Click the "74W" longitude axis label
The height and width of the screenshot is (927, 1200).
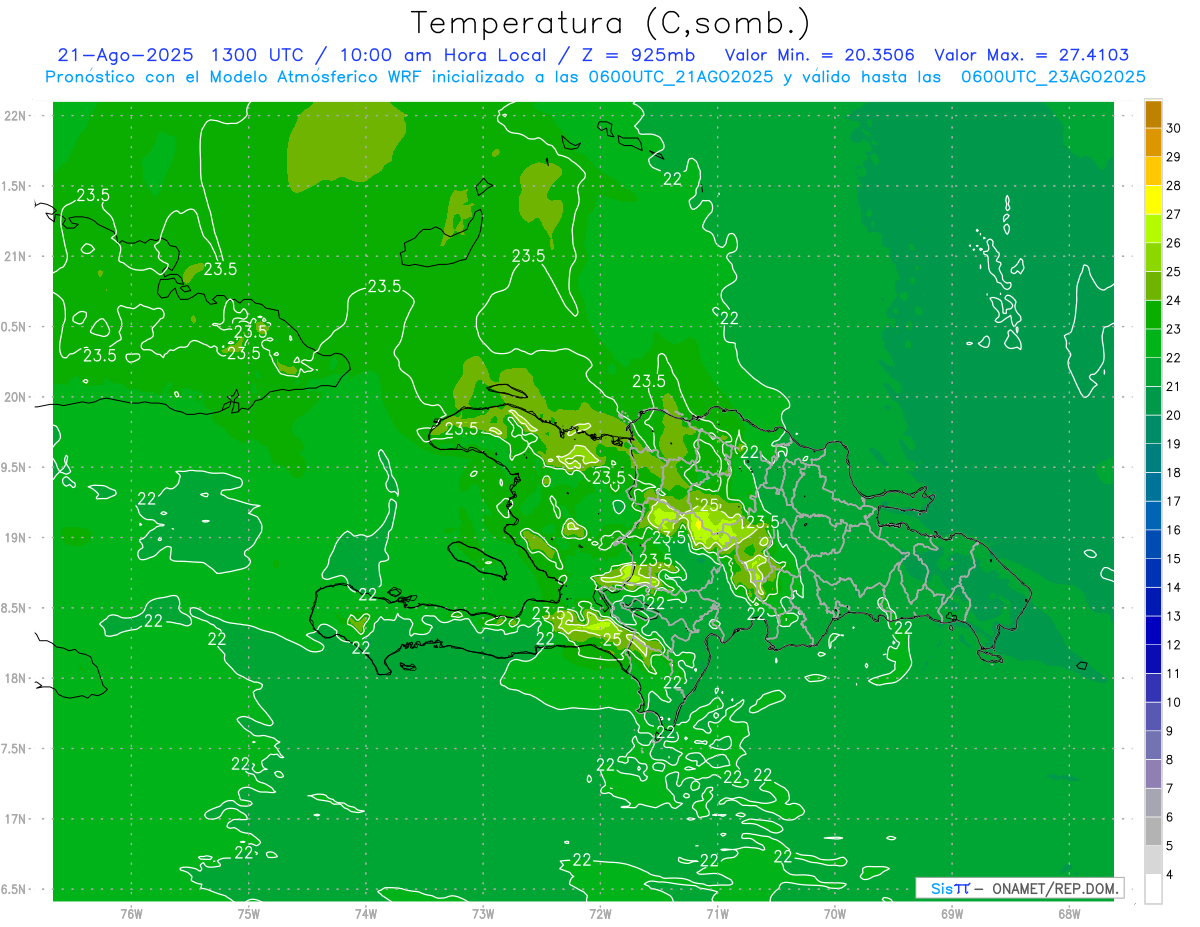coord(366,913)
